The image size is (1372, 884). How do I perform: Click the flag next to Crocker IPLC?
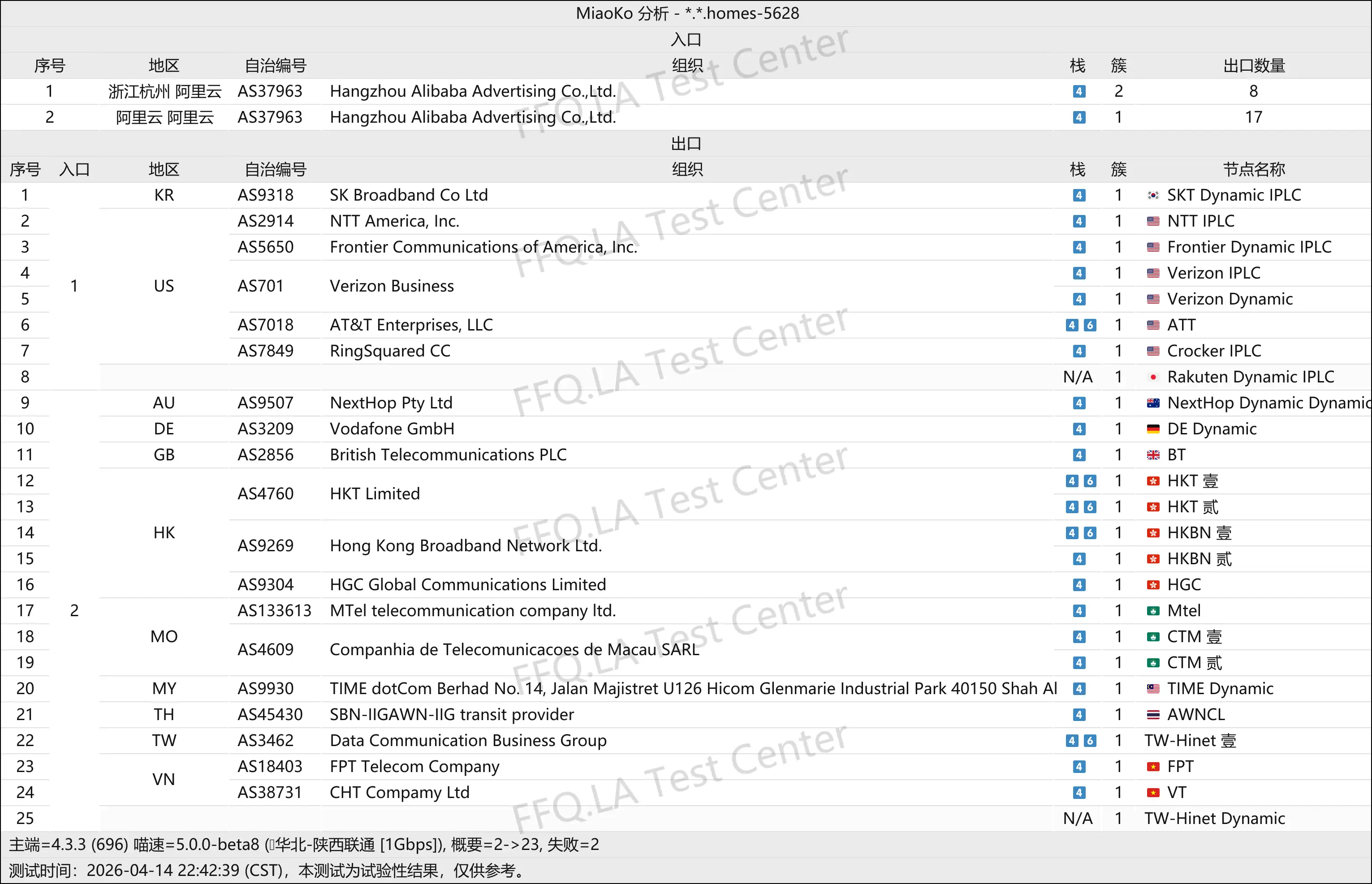[1152, 351]
